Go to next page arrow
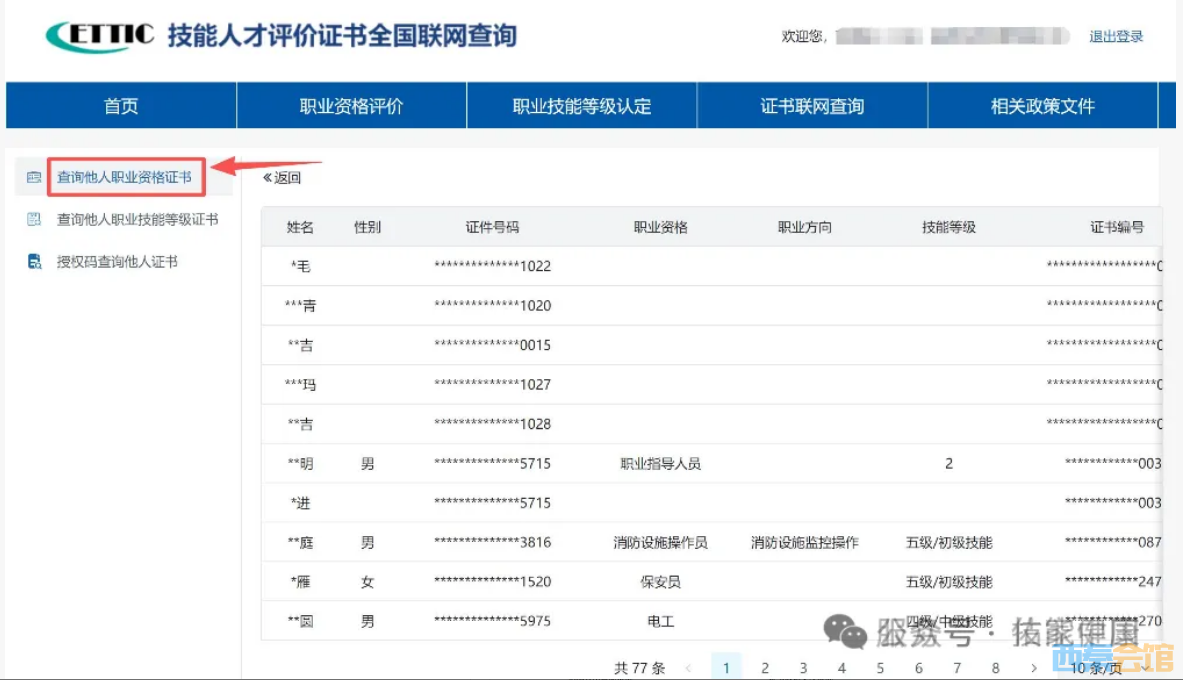1183x680 pixels. tap(1033, 668)
